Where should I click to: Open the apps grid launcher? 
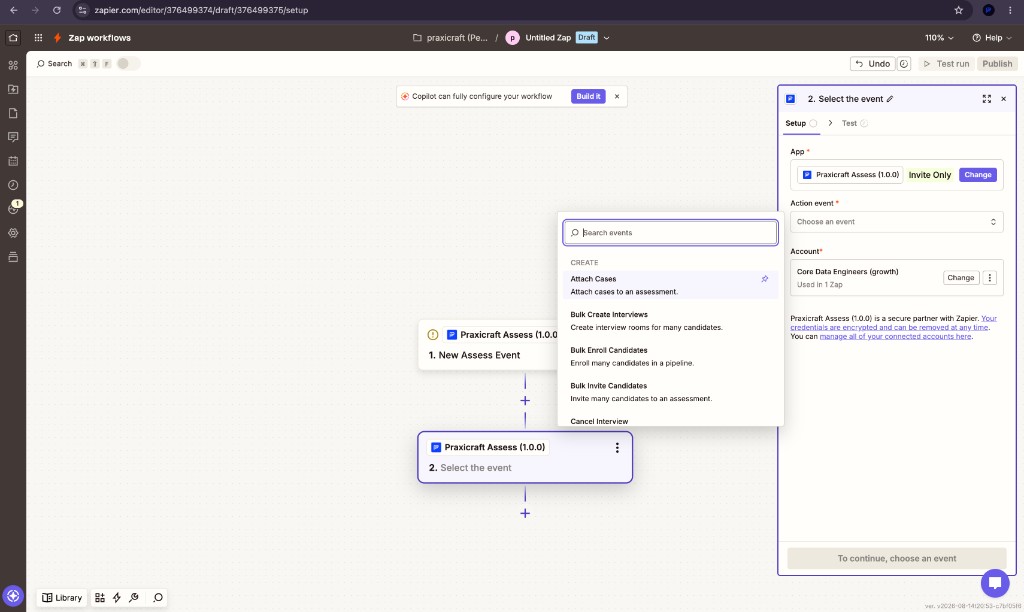pyautogui.click(x=39, y=38)
